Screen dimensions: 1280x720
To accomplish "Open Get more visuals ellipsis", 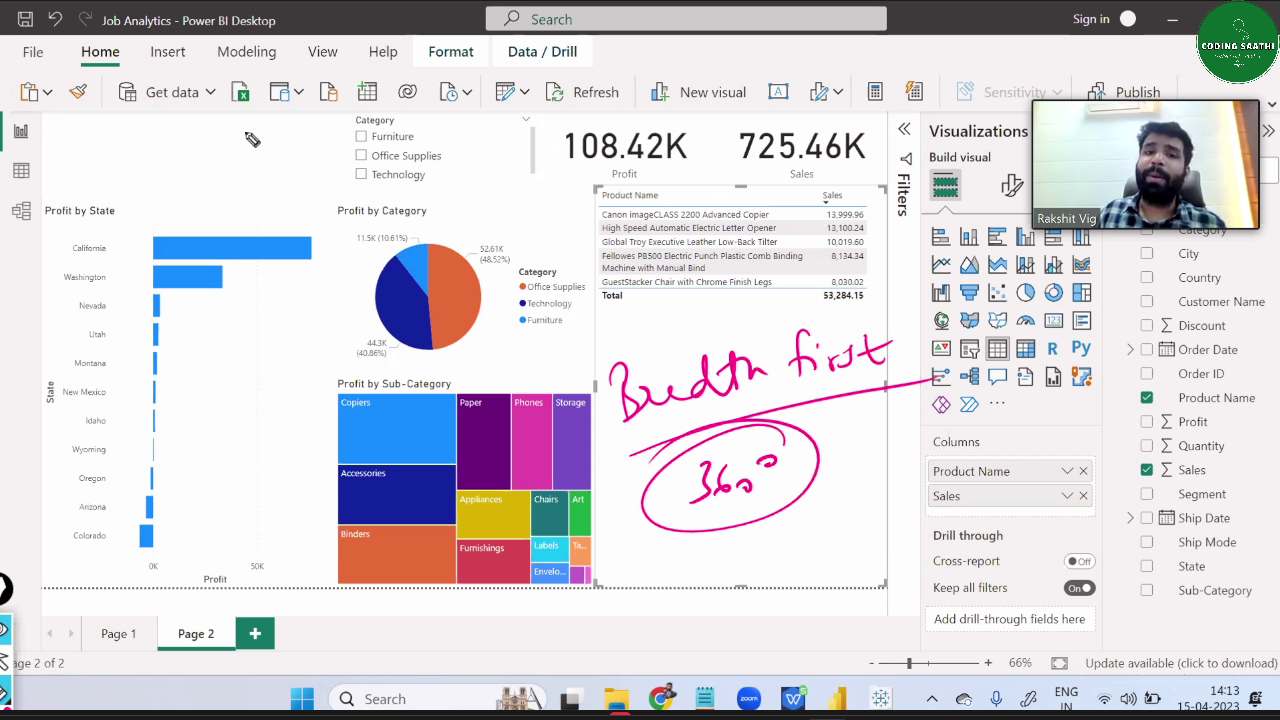I will click(997, 404).
